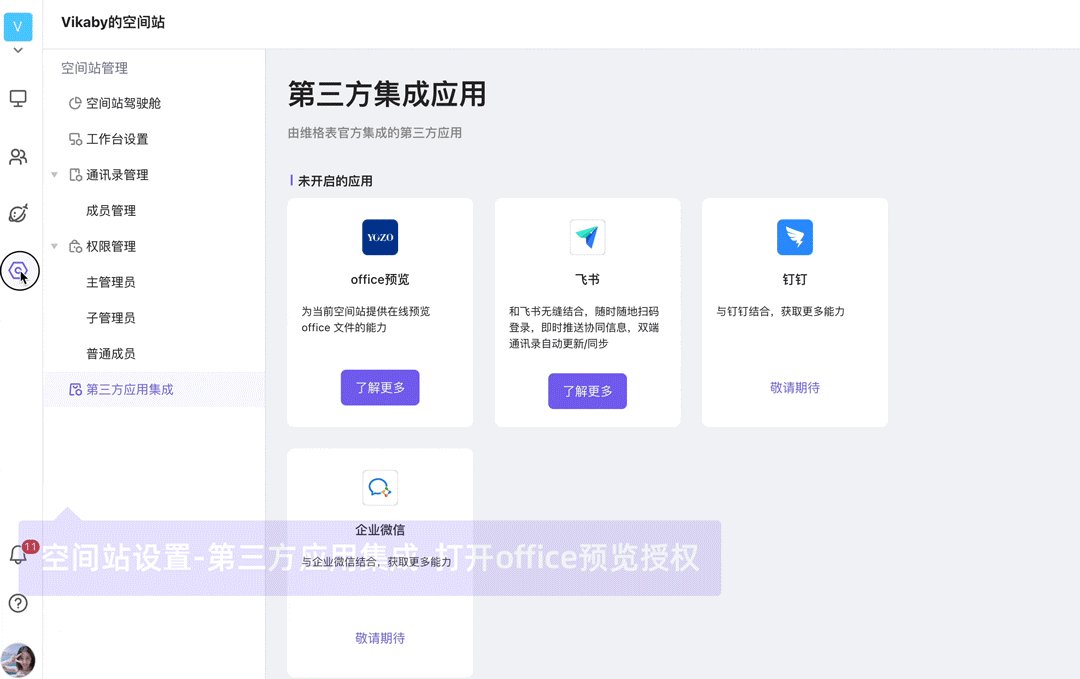Click the 飞书 app icon
This screenshot has width=1080, height=679.
(588, 238)
